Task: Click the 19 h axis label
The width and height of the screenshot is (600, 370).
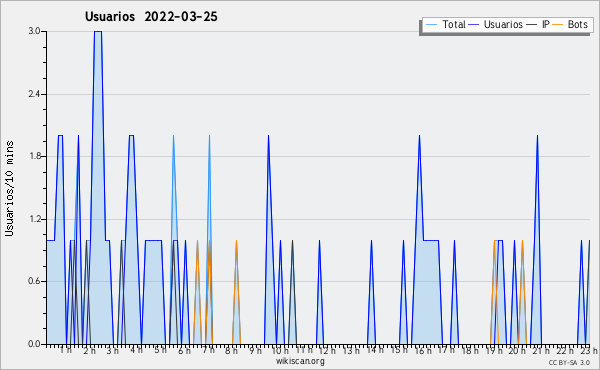Action: point(494,350)
